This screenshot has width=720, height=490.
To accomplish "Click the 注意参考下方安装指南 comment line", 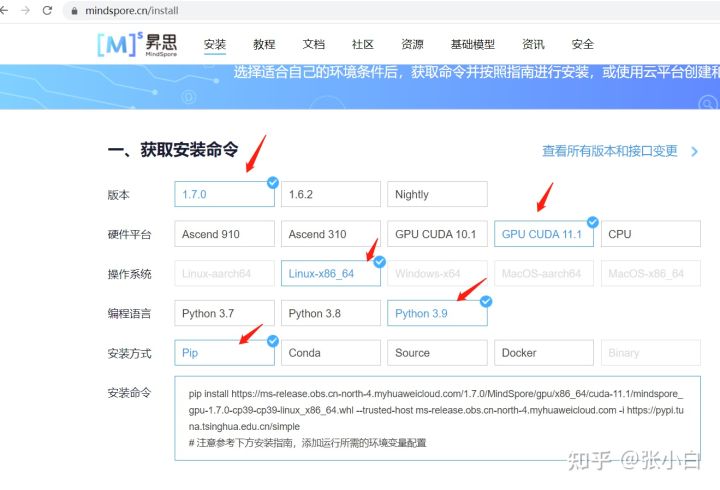I will click(x=308, y=443).
